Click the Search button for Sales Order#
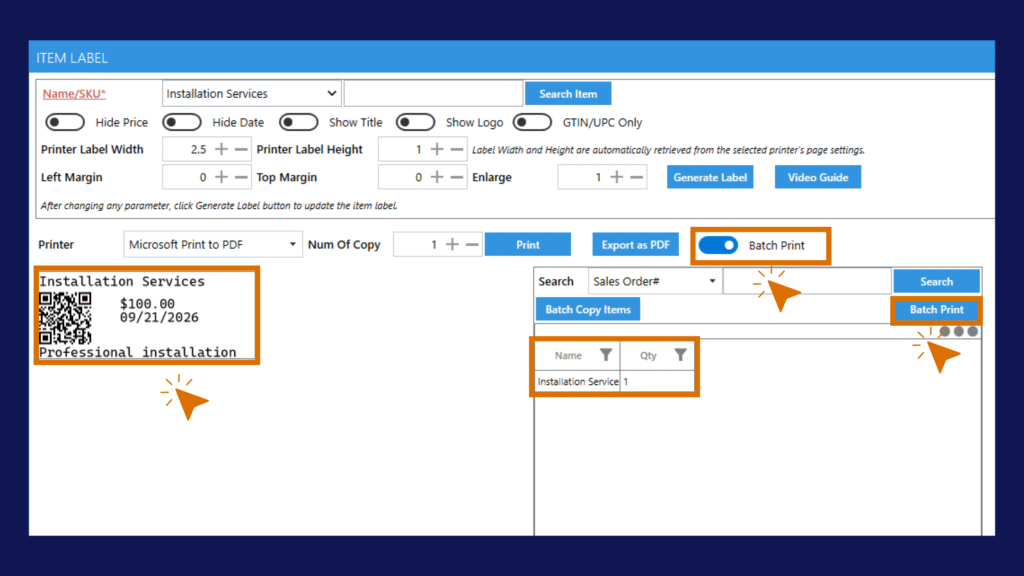 [x=936, y=281]
